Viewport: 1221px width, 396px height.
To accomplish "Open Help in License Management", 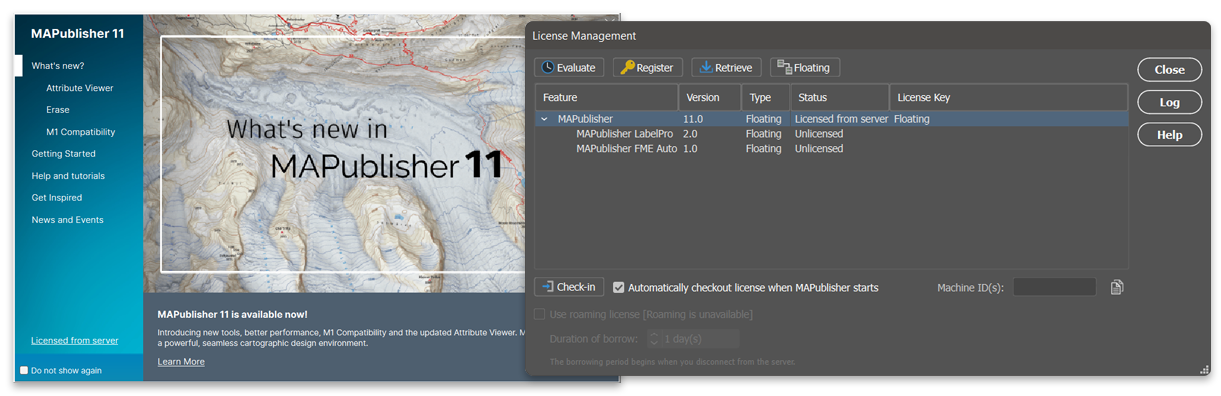I will [1169, 135].
